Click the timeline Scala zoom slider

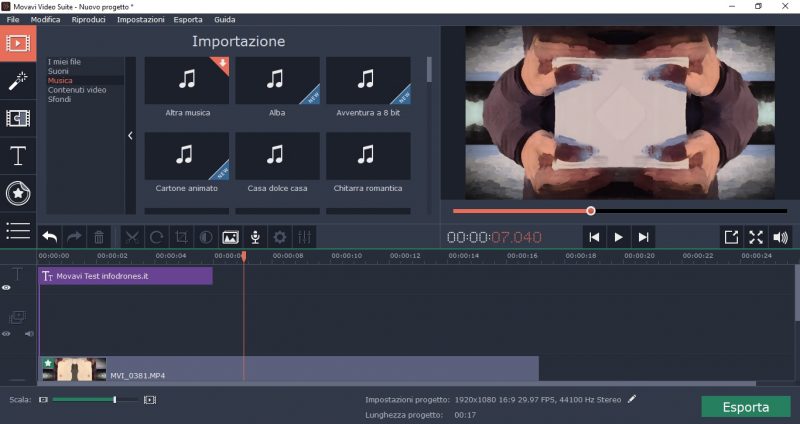coord(95,400)
